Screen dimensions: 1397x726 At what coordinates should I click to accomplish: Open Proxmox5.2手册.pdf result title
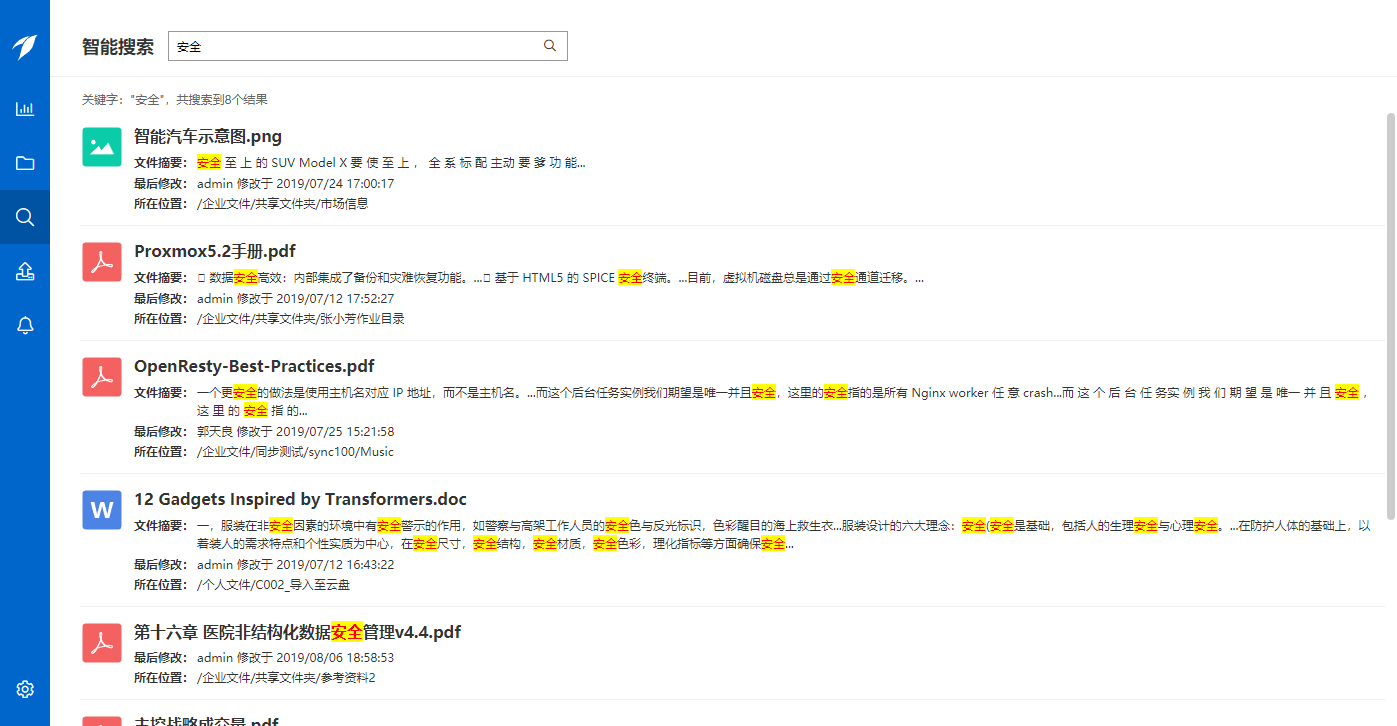[215, 252]
